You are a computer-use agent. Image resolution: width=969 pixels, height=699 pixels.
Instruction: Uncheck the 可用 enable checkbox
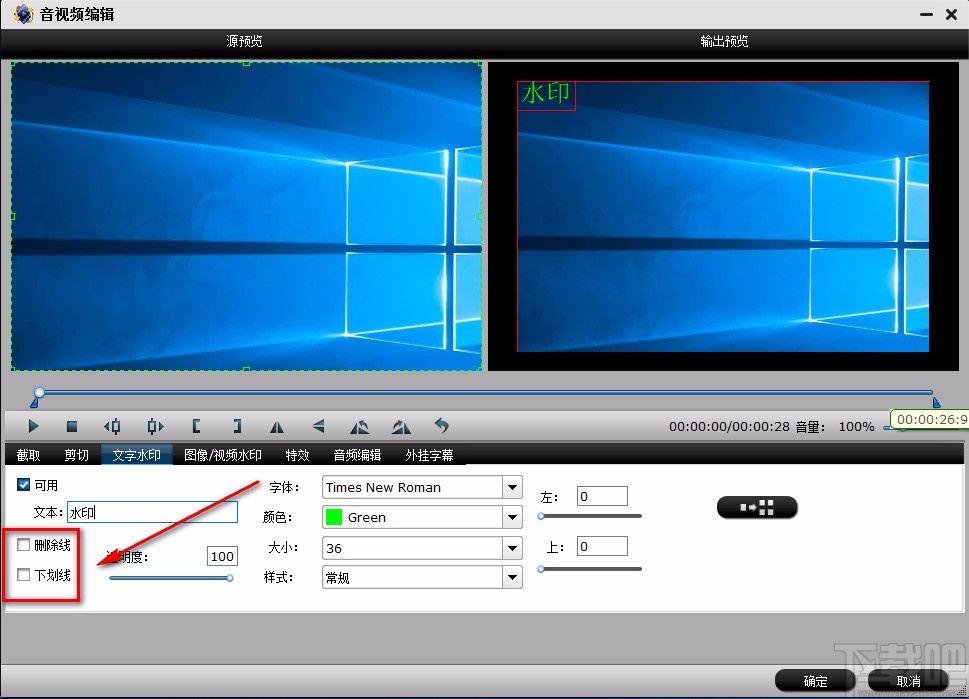coord(22,484)
